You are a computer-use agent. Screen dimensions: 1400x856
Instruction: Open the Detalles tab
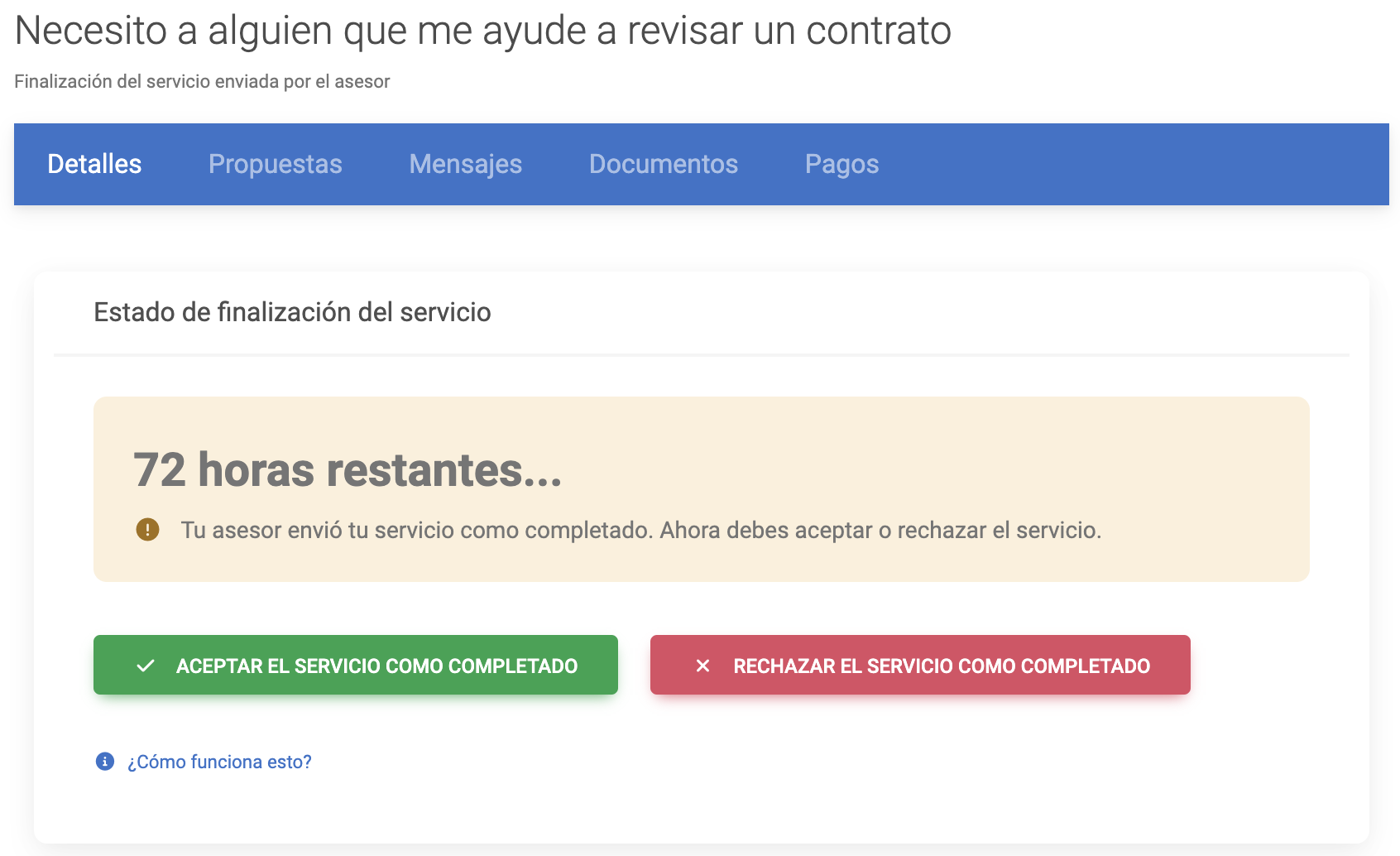tap(94, 164)
